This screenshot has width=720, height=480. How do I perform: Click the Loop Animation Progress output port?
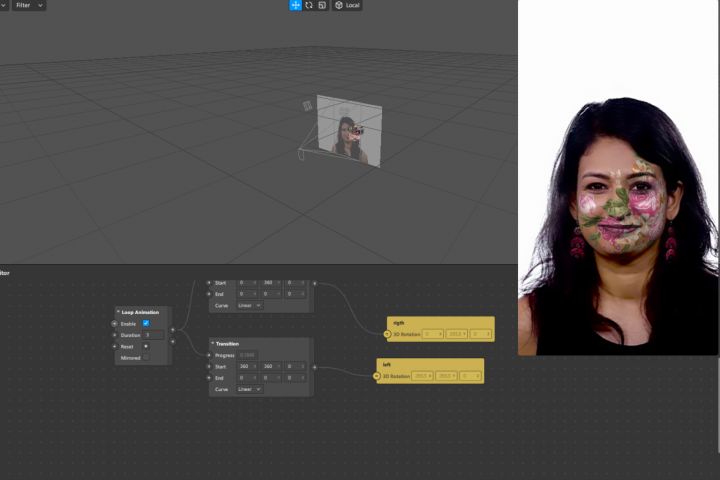[x=173, y=330]
